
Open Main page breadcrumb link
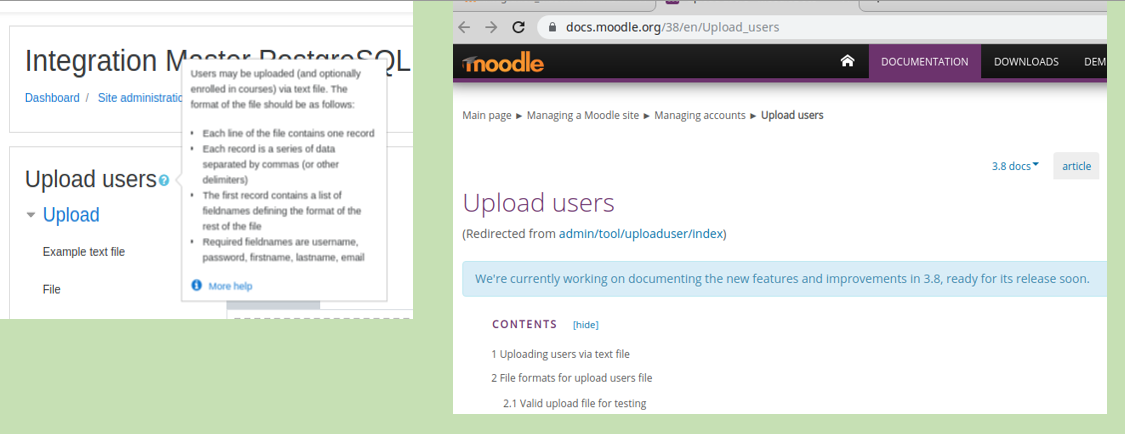486,115
